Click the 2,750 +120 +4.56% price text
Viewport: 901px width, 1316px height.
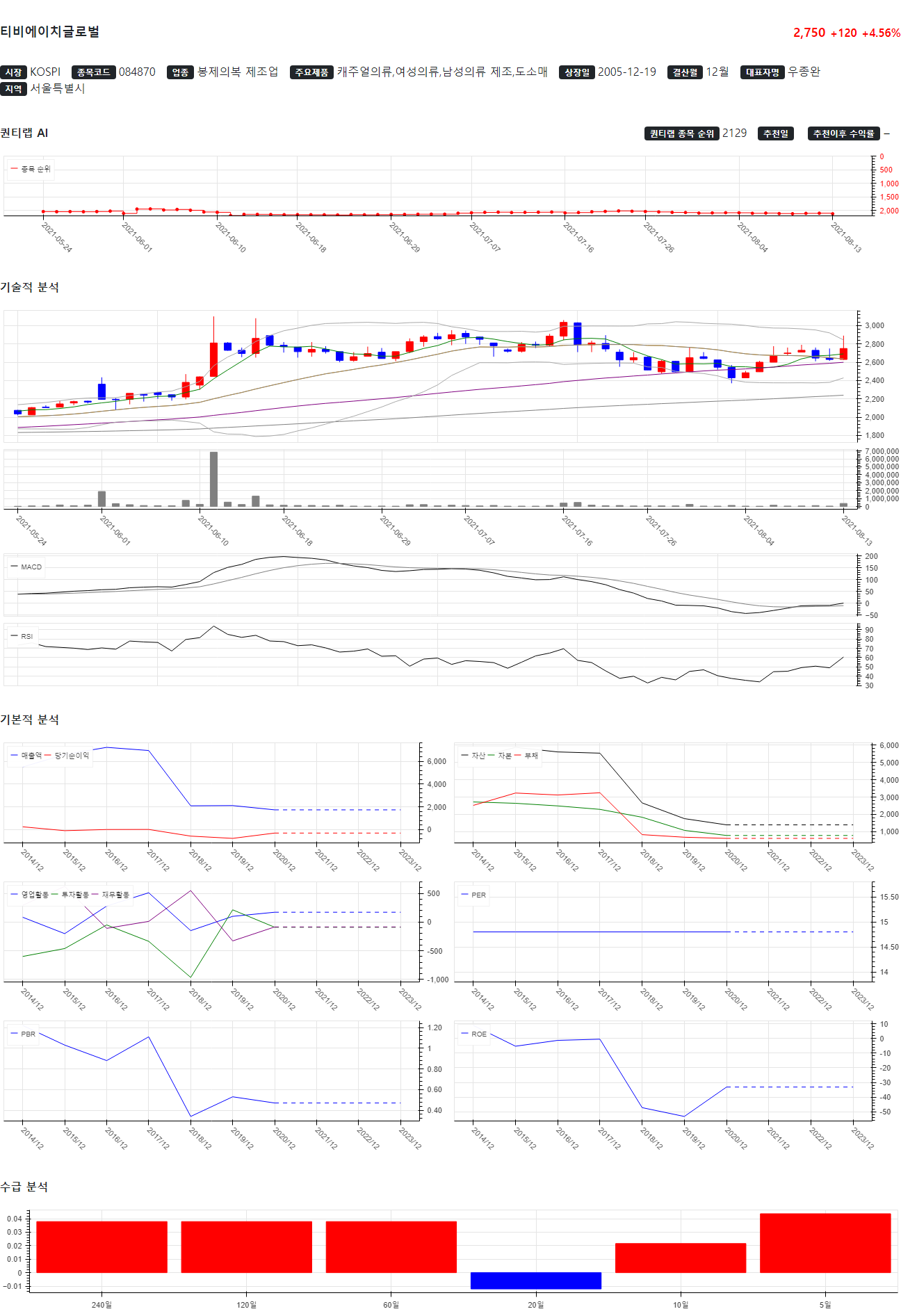pyautogui.click(x=847, y=33)
